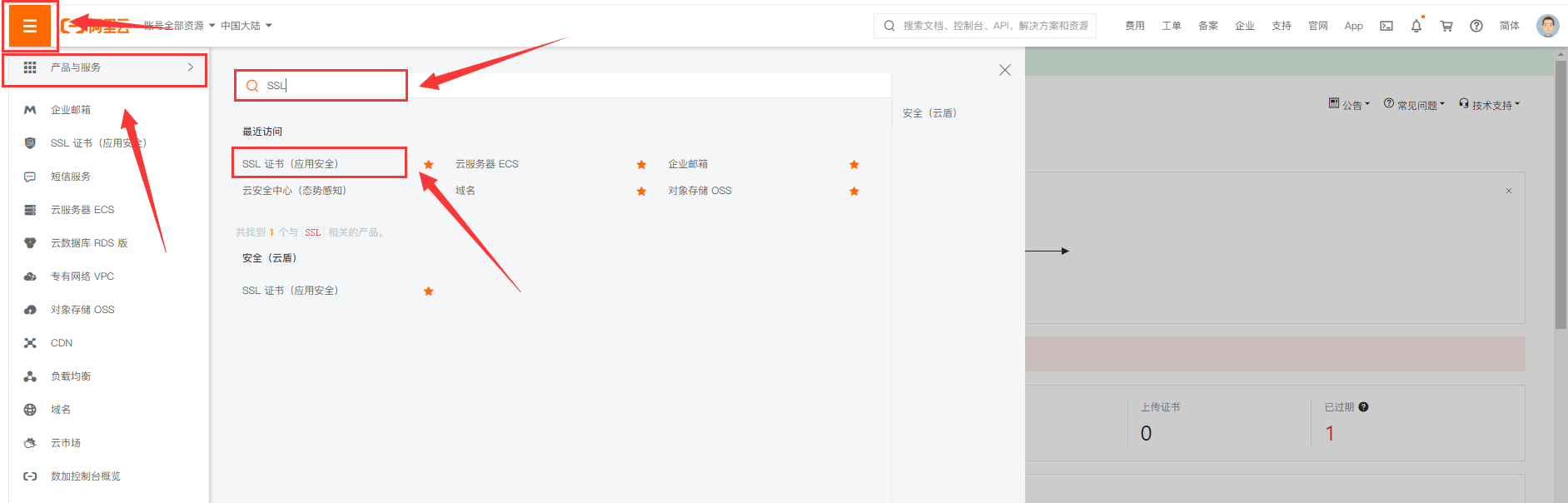The height and width of the screenshot is (503, 1568).
Task: Open SSL 证书 shield icon in sidebar
Action: [30, 143]
